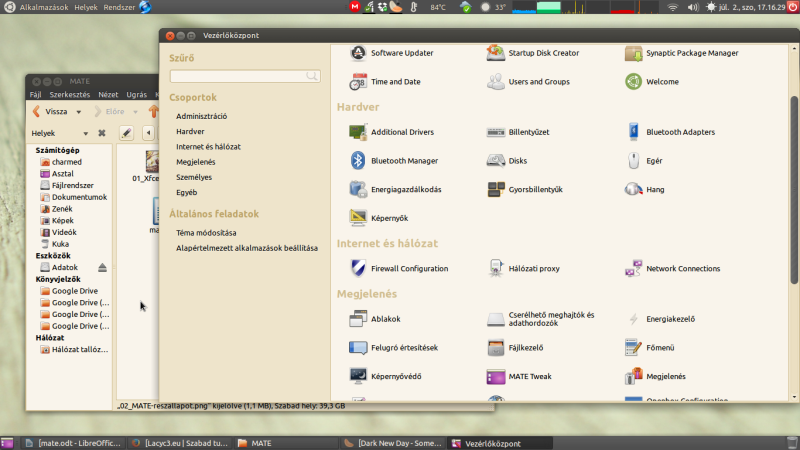Switch to mate.odt LibreOffice taskbar item
Image resolution: width=800 pixels, height=450 pixels.
[73, 443]
